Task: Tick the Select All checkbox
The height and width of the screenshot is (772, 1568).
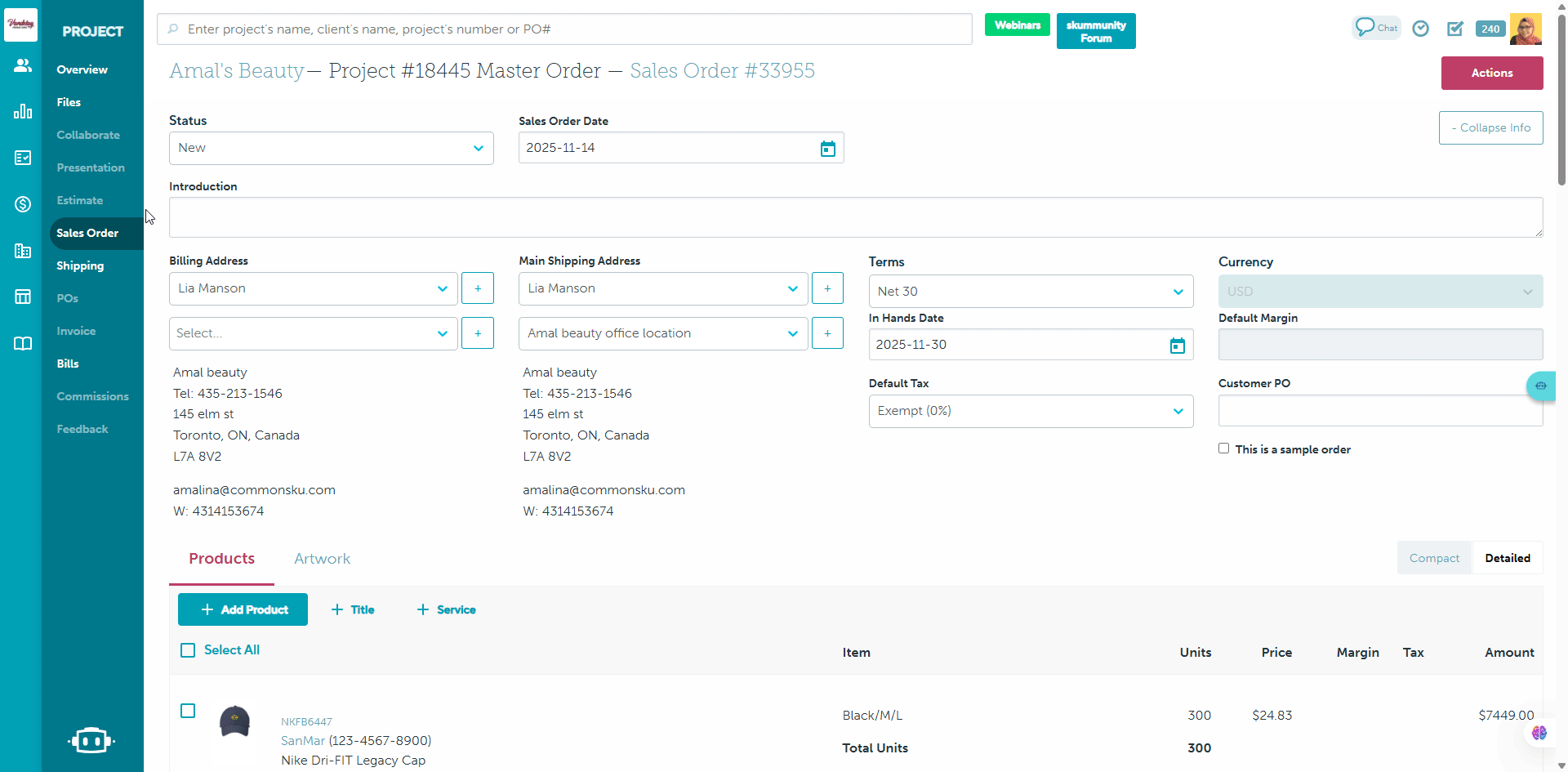Action: click(188, 650)
